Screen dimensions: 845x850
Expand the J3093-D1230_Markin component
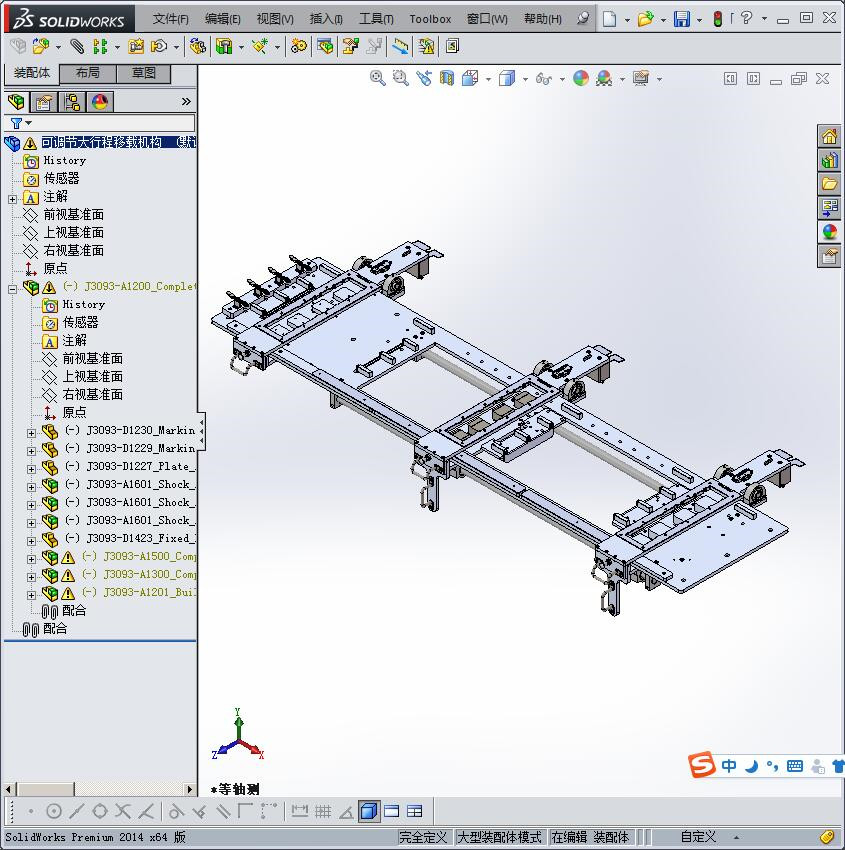coord(31,434)
